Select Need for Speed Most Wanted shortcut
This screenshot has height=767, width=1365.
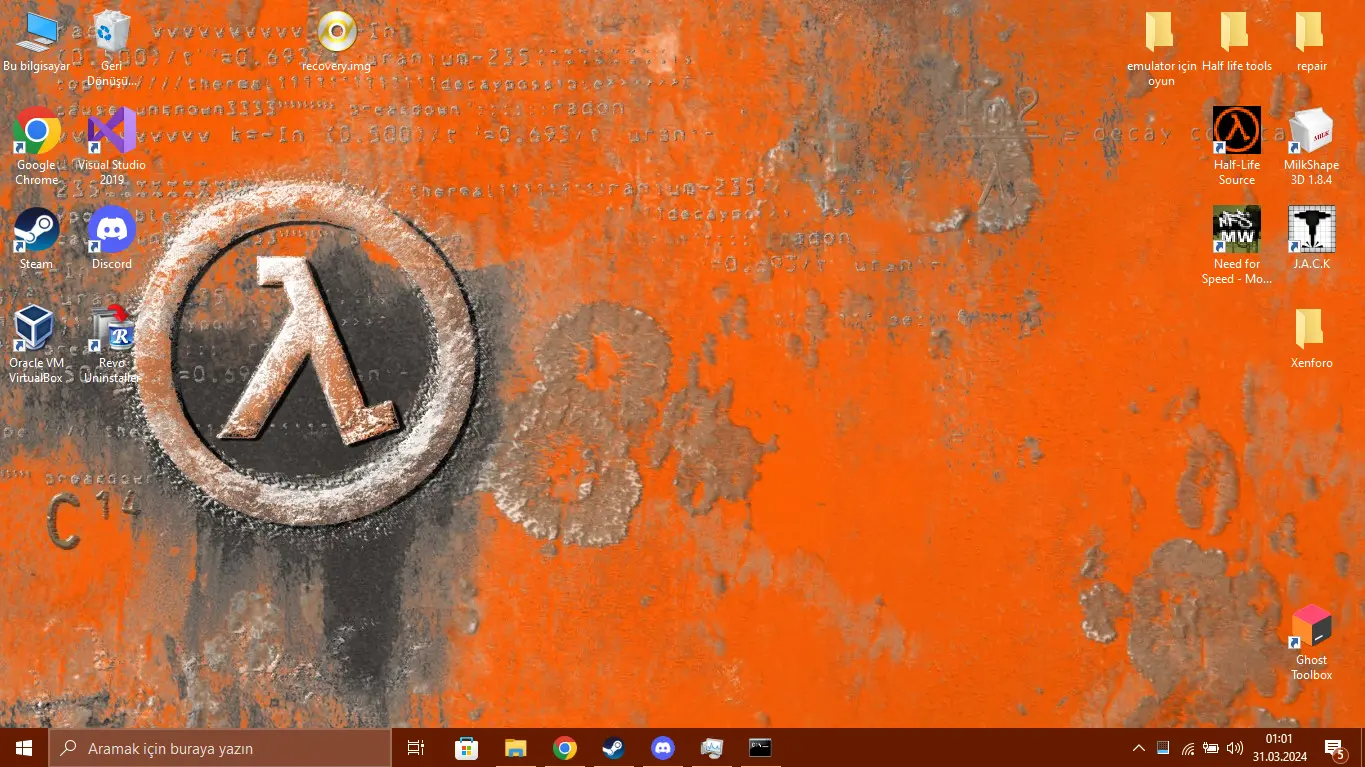1236,246
